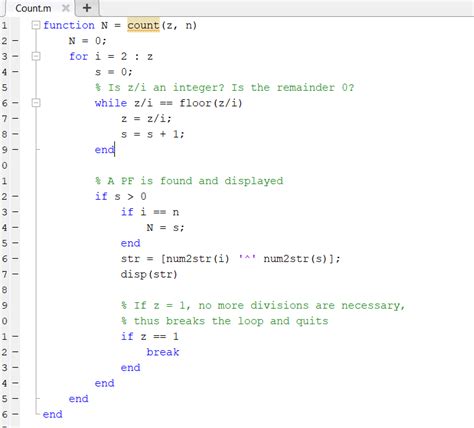Click 'end' closing the while loop
Screen dimensions: 474x428
[105, 150]
